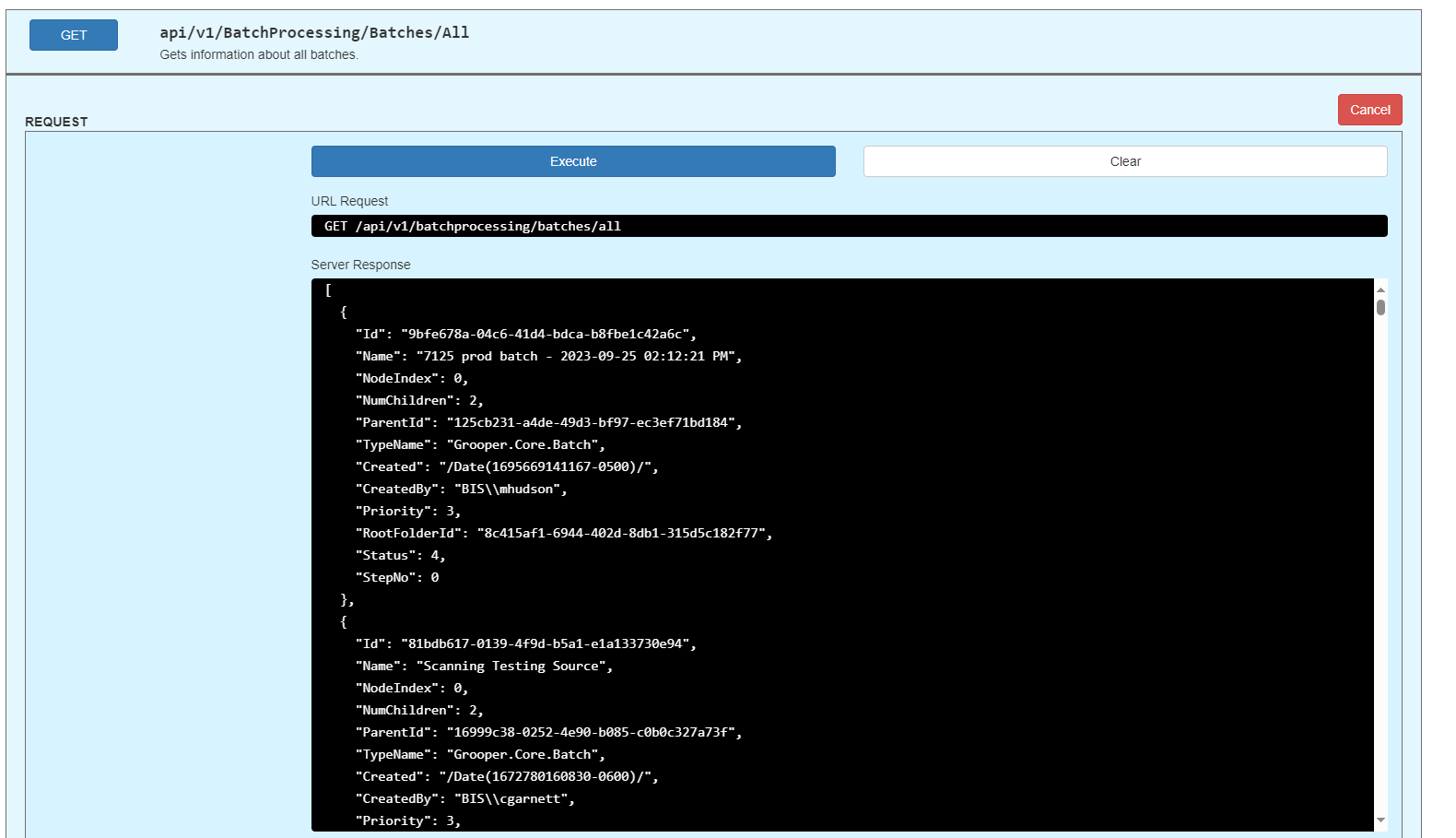Click the '7125 prod batch' Name line
1456x838 pixels.
tap(548, 356)
